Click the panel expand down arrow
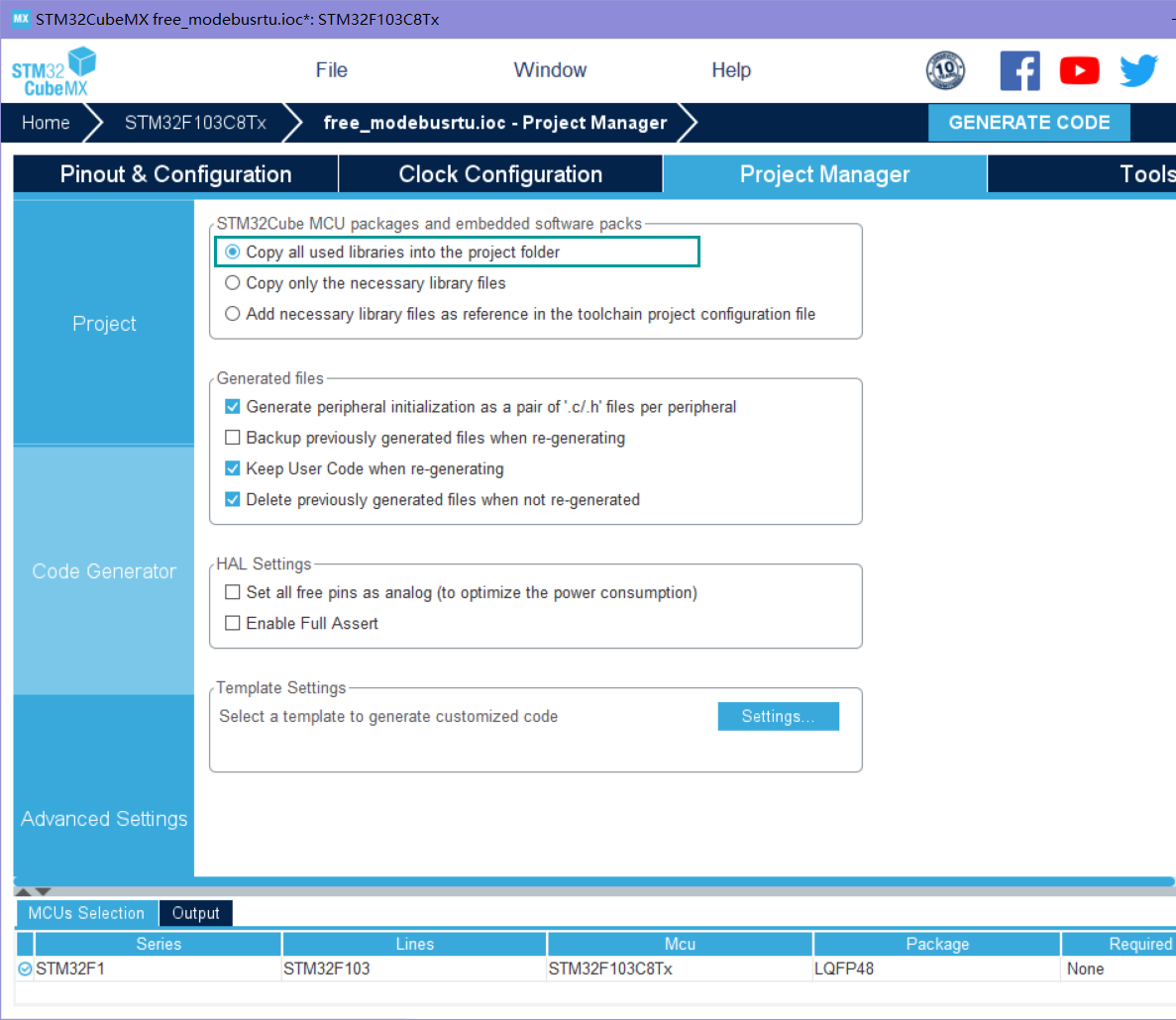The image size is (1176, 1020). 43,891
